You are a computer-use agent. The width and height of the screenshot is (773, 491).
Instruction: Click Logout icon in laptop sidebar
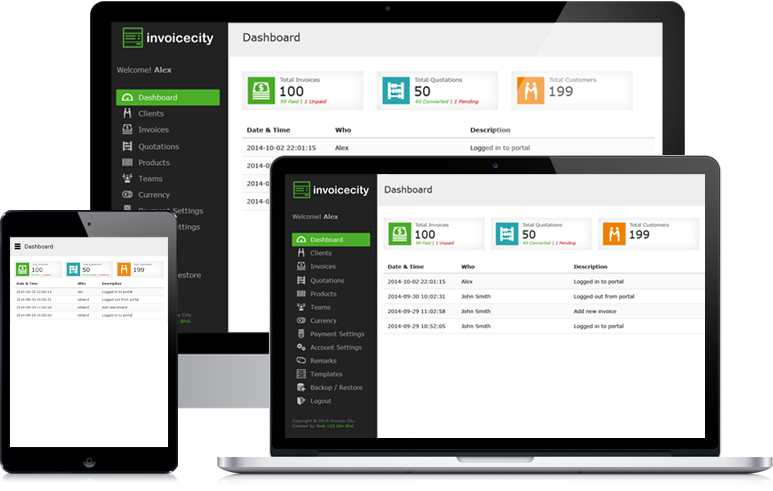[301, 401]
